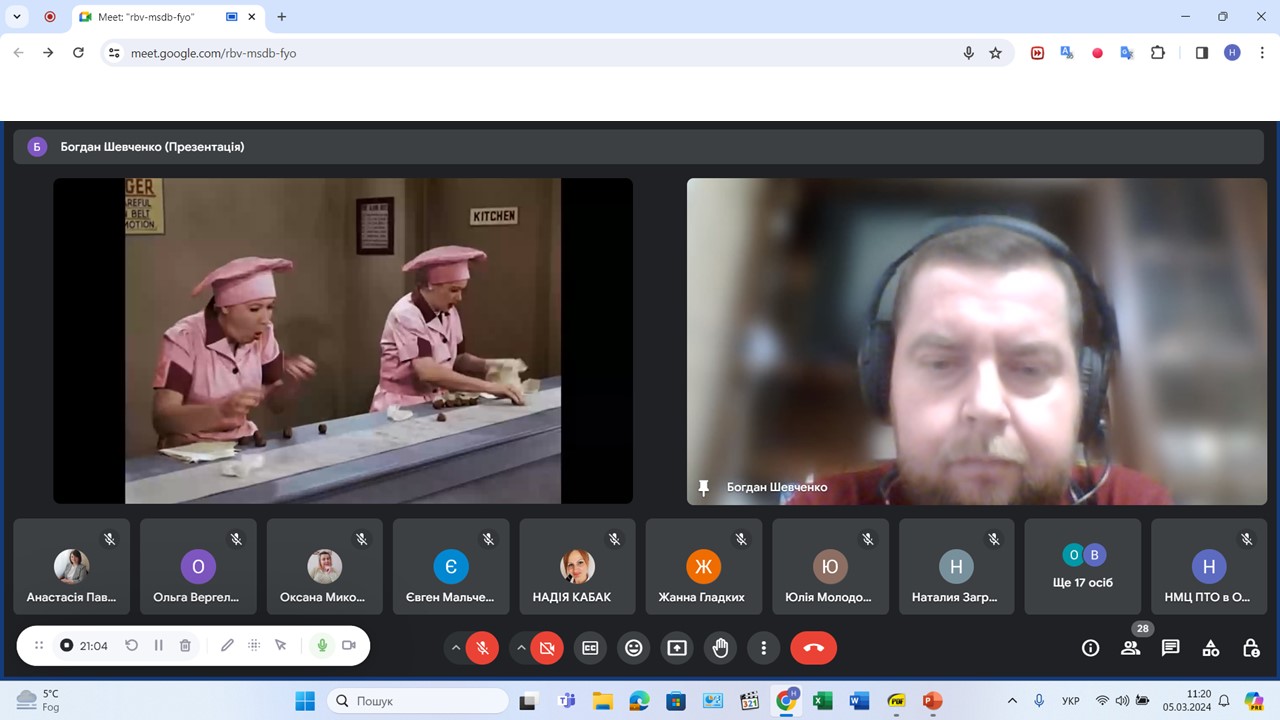Image resolution: width=1280 pixels, height=720 pixels.
Task: Raise your hand in the meeting
Action: point(720,648)
